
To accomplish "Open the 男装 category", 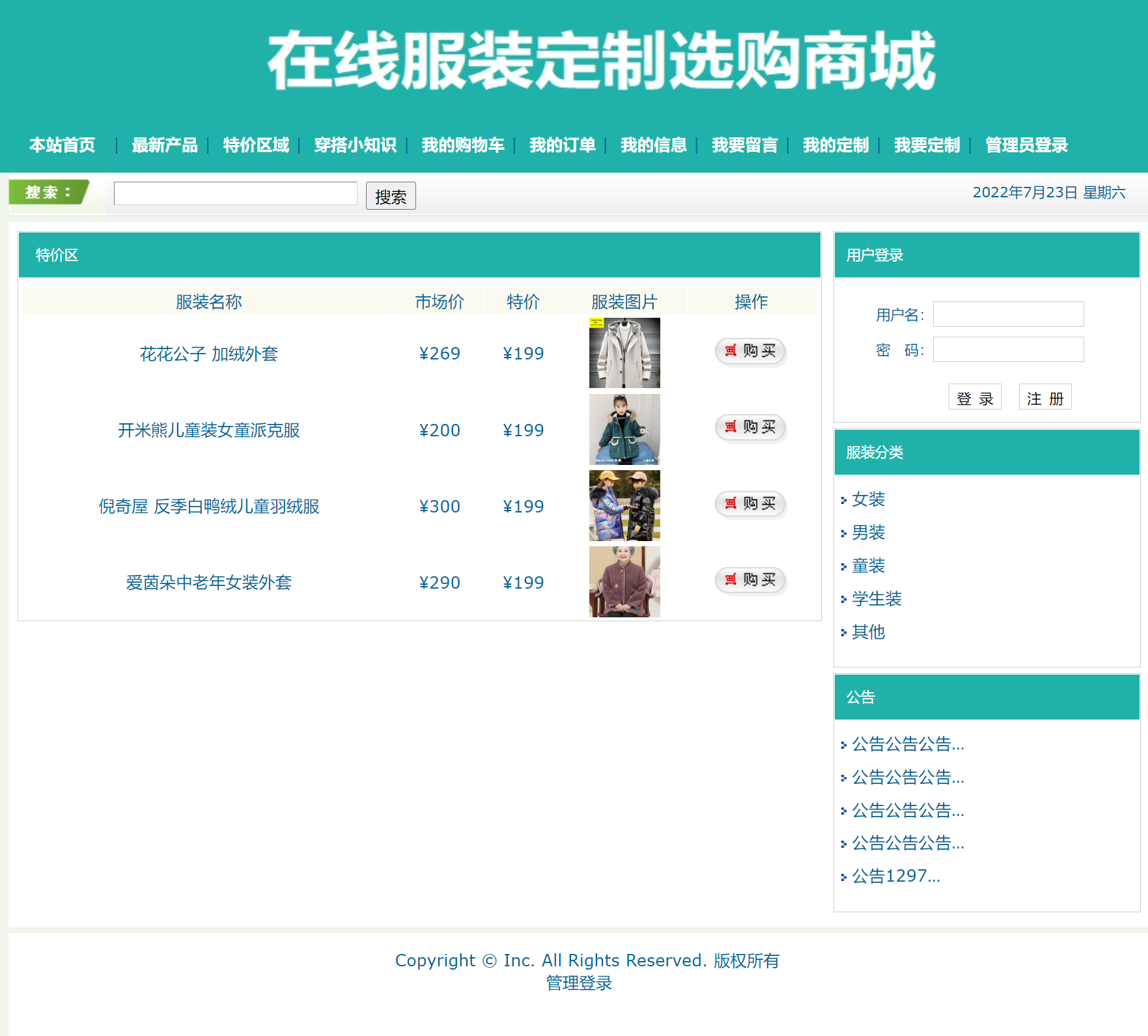I will point(868,533).
